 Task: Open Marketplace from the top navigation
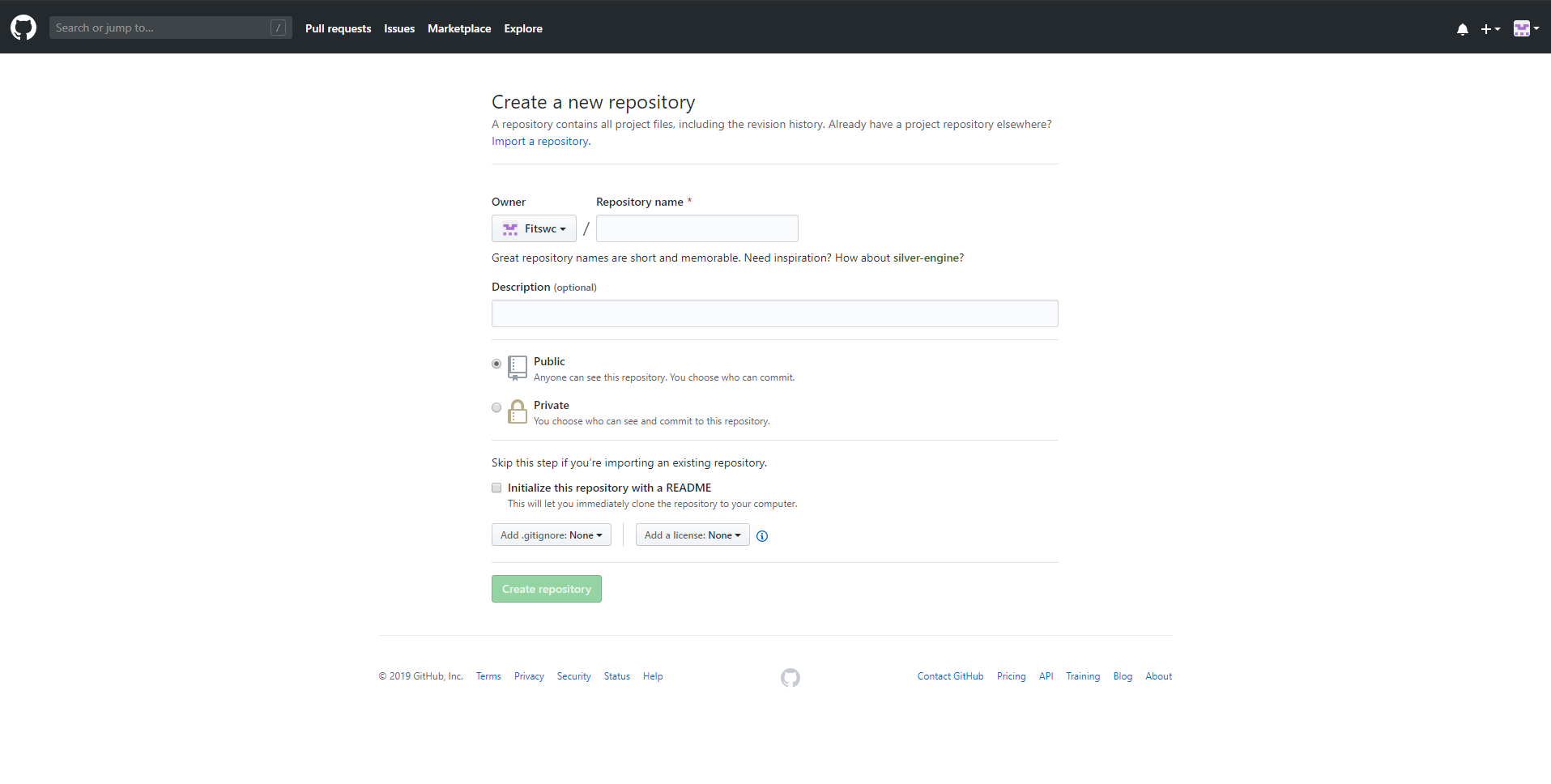coord(459,28)
